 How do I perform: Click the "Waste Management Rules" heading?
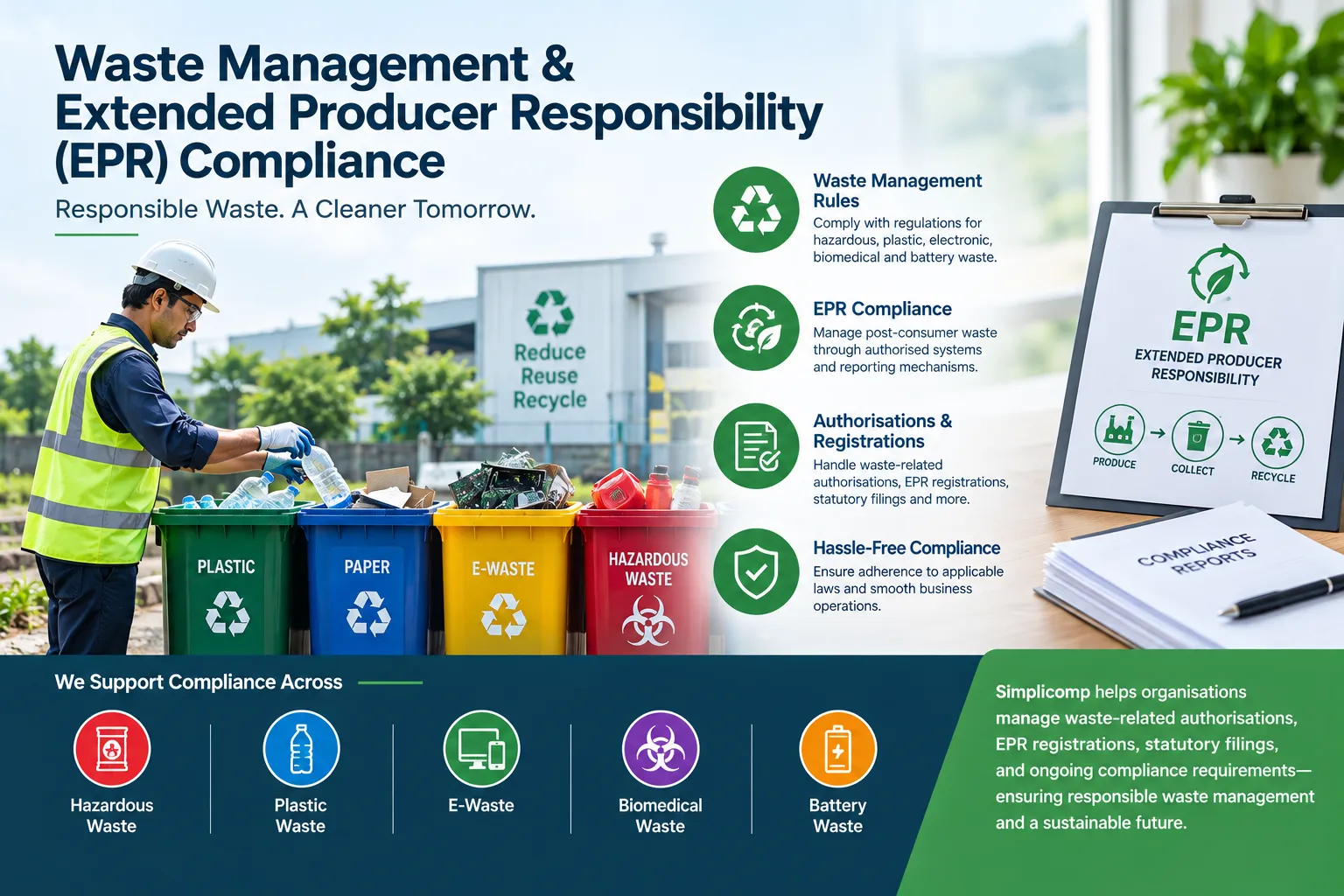pos(898,191)
